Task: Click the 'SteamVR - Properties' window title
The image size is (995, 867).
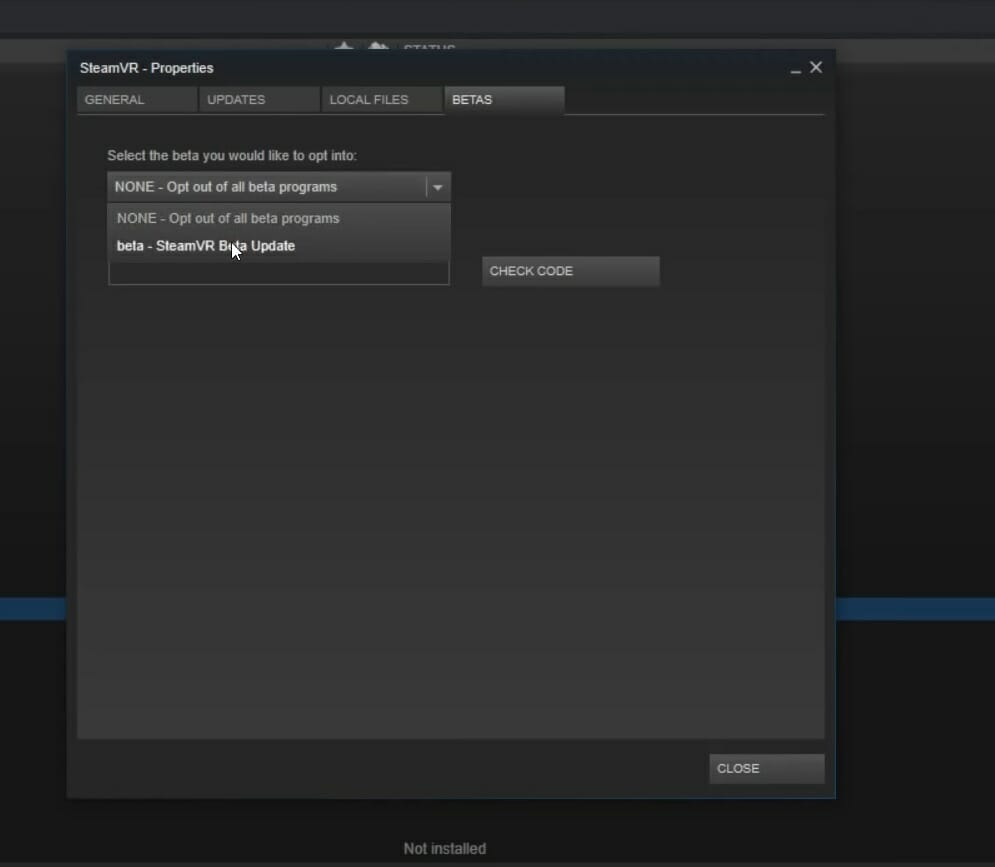Action: coord(147,68)
